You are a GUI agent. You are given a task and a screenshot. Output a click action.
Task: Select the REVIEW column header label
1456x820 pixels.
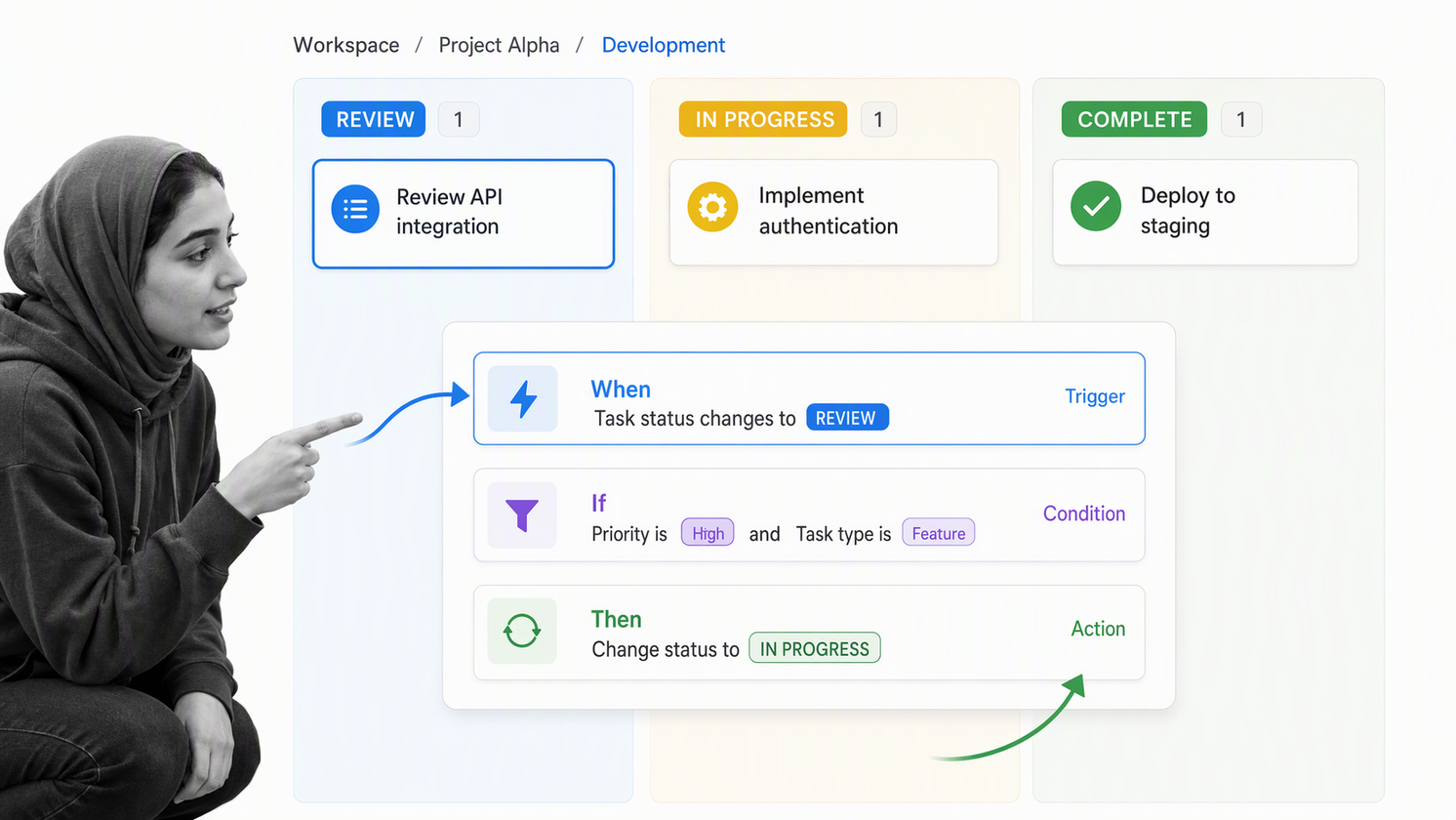[374, 119]
